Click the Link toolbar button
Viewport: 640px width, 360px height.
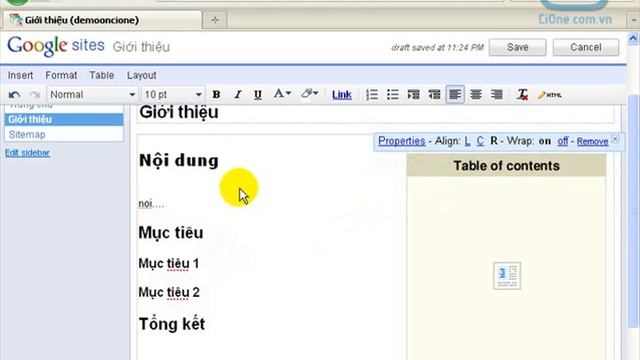[342, 95]
